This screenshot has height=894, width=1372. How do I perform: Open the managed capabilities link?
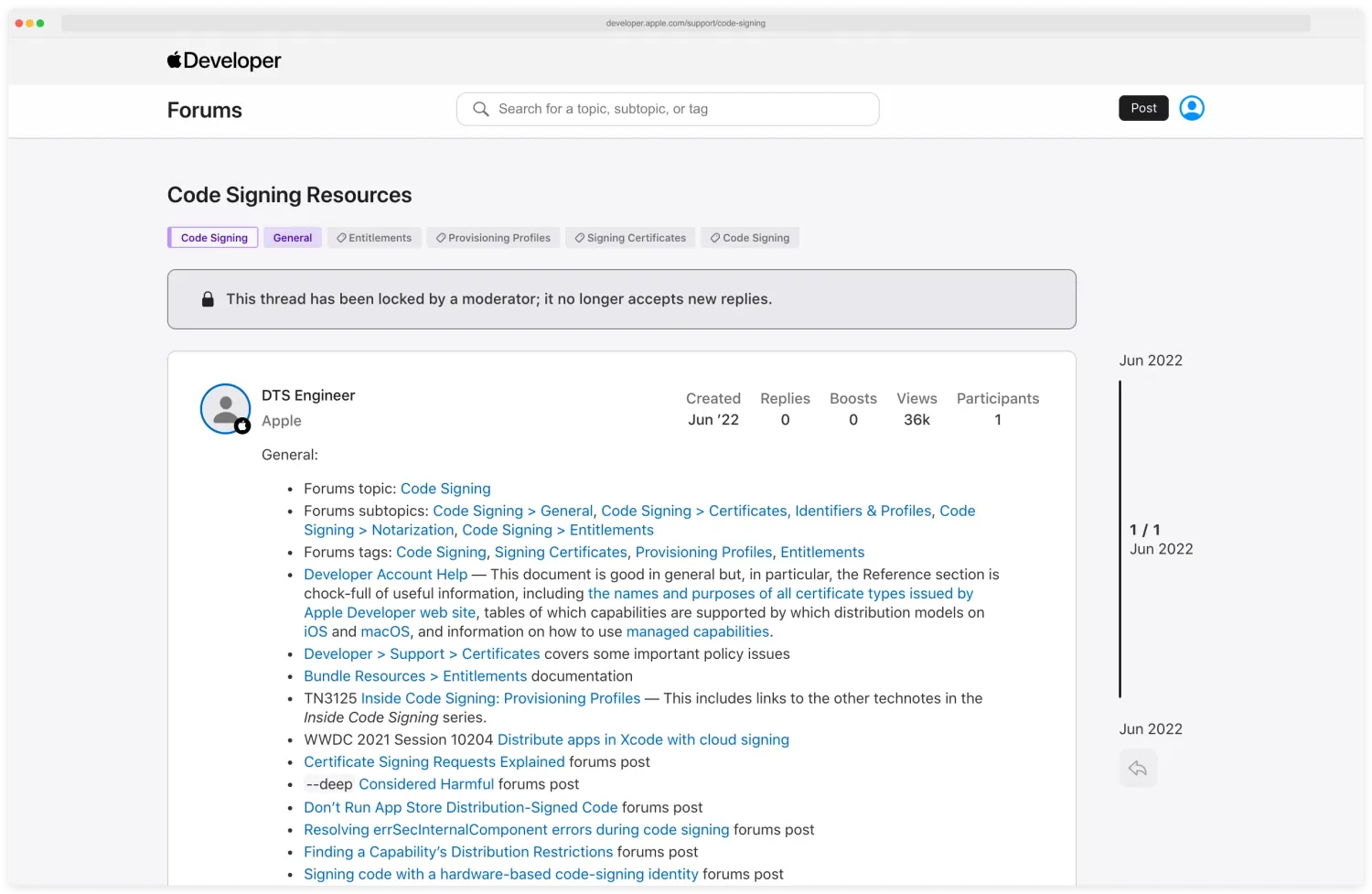coord(698,631)
